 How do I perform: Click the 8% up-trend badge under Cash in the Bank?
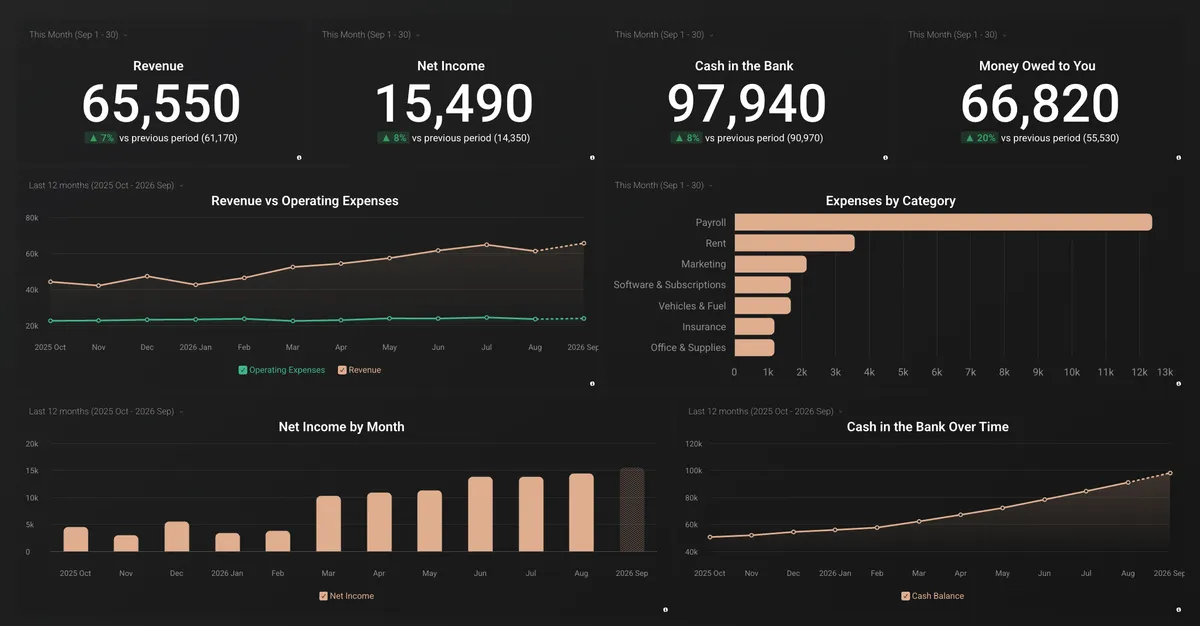[686, 138]
